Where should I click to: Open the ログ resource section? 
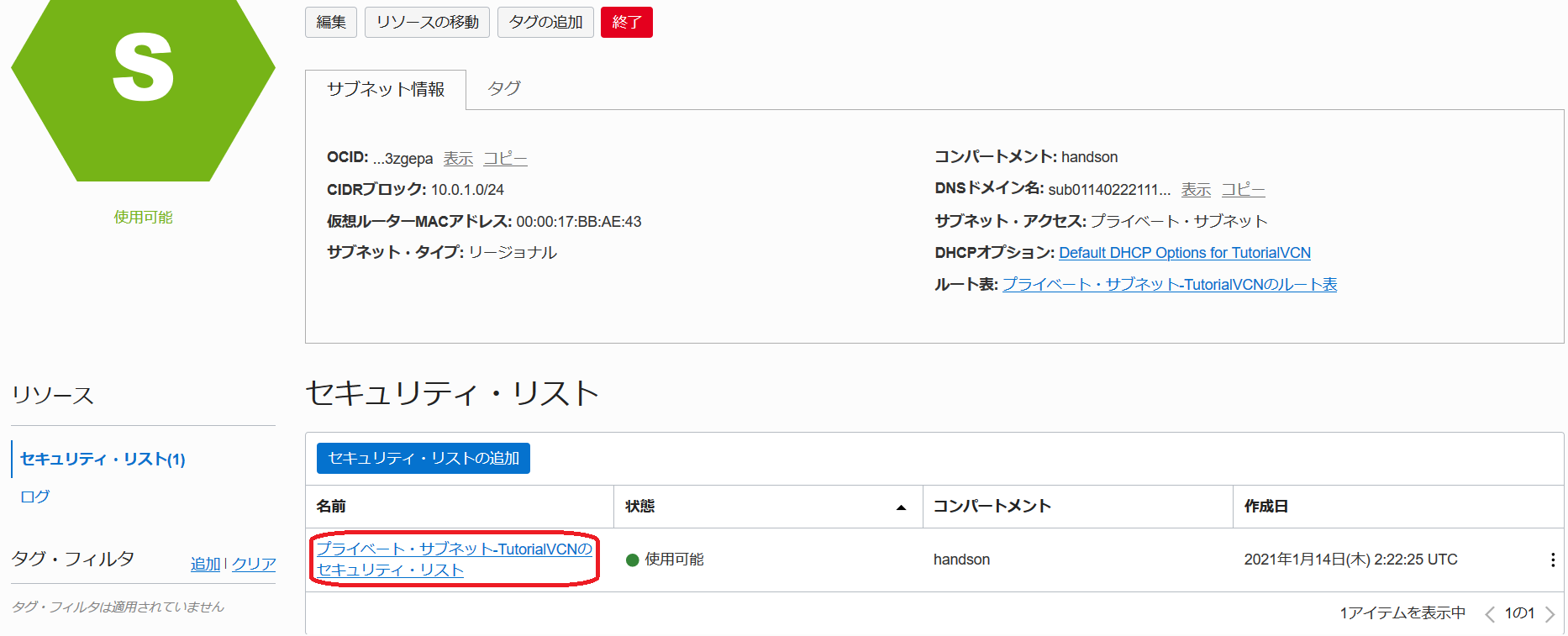[34, 497]
